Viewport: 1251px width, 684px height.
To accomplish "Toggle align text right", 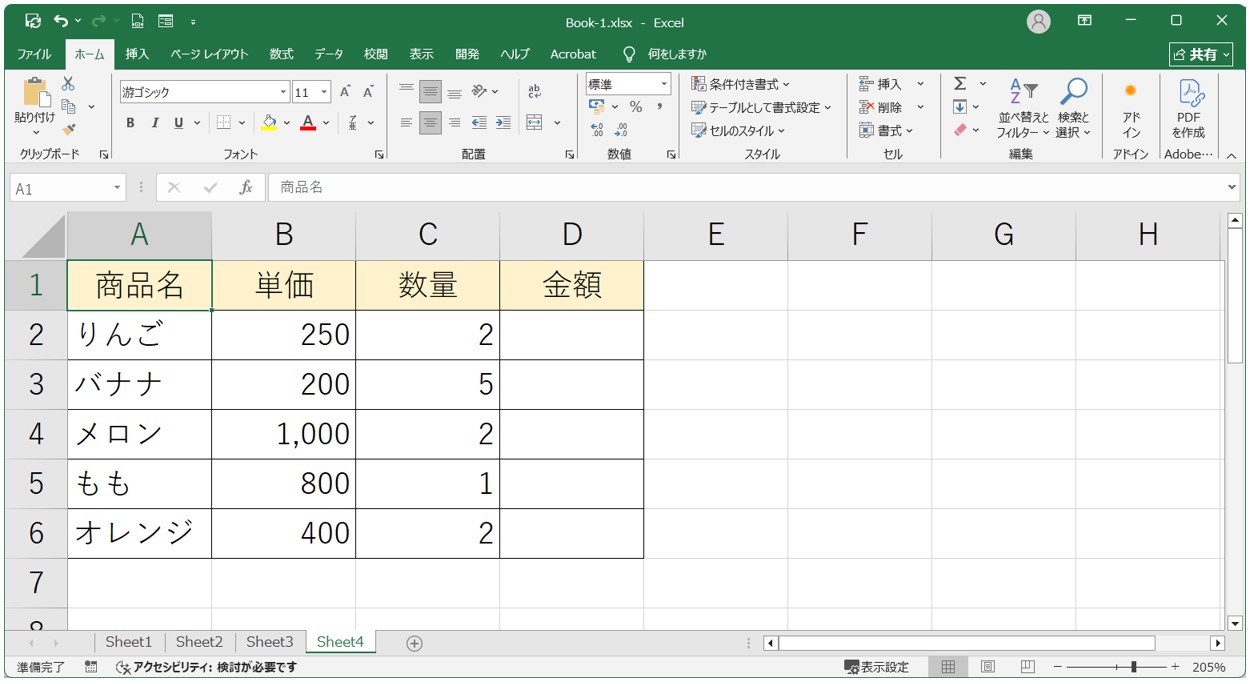I will coord(454,123).
